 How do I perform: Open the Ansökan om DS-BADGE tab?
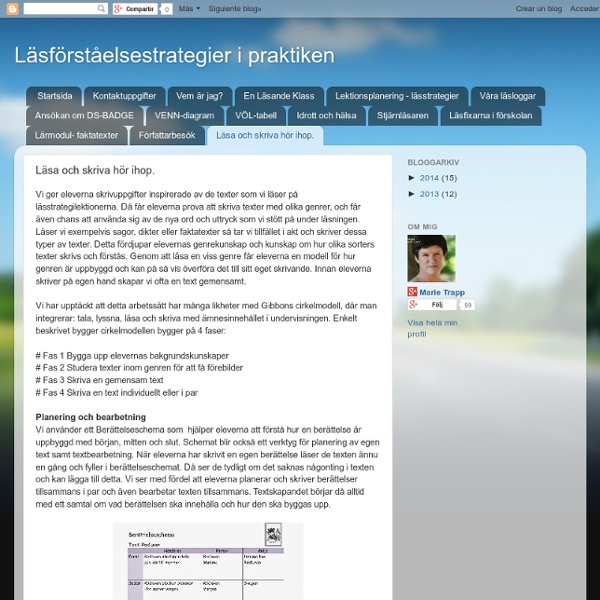pos(84,116)
